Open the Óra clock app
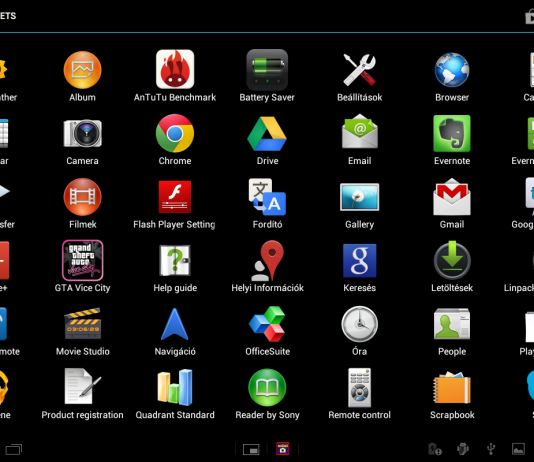This screenshot has width=534, height=462. pyautogui.click(x=360, y=324)
